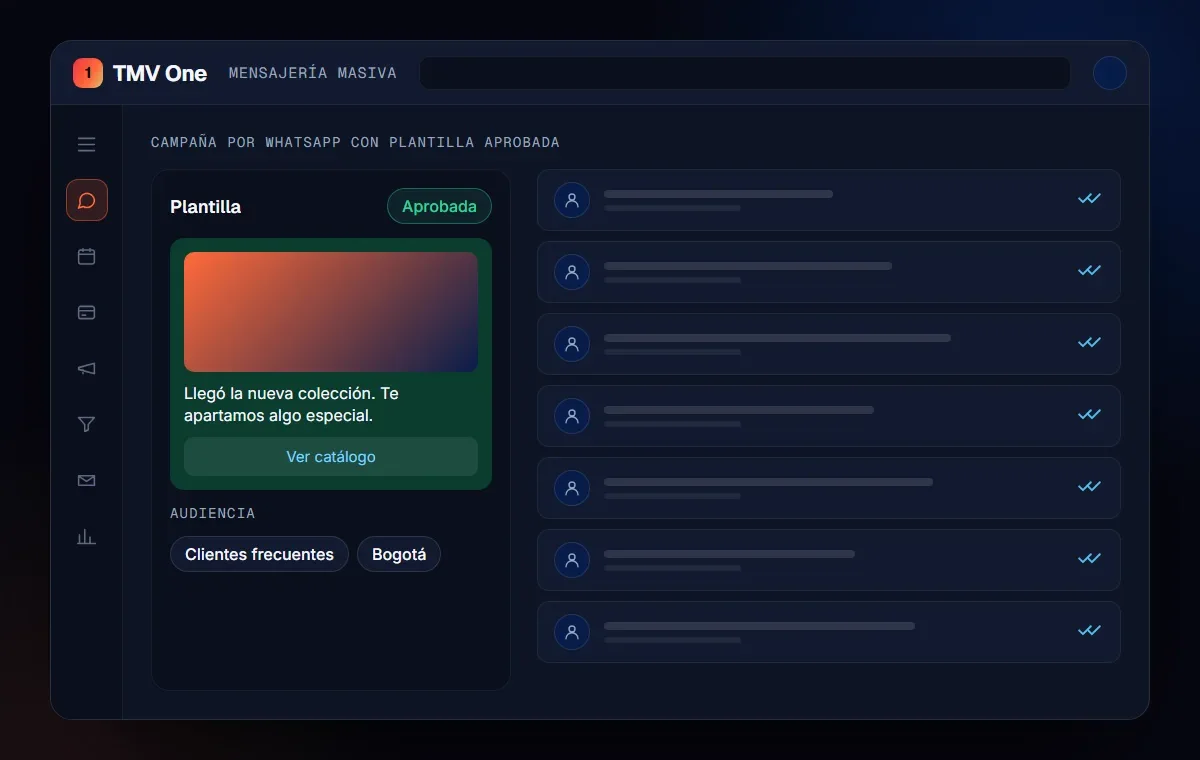Click the round profile avatar in the header
This screenshot has height=760, width=1200.
1110,73
